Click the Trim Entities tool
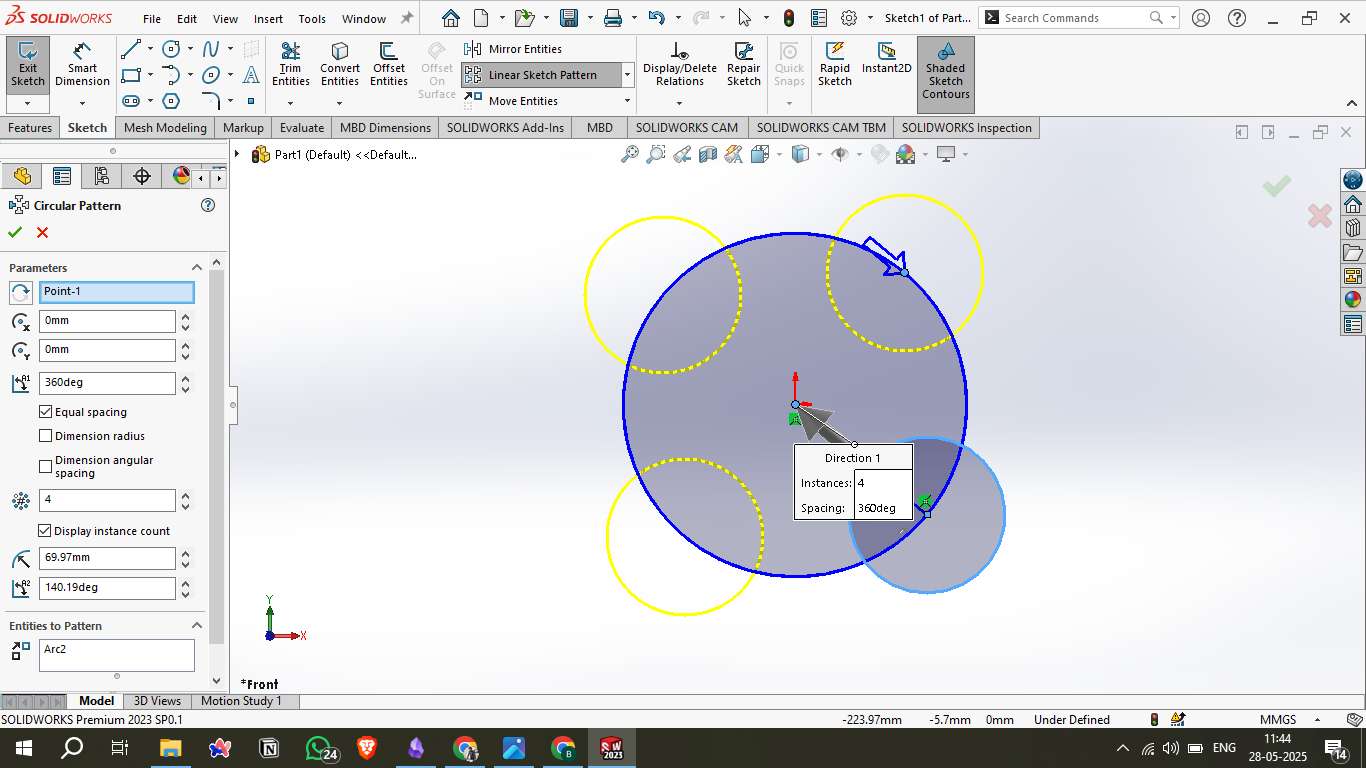Screen dimensions: 1366x768 click(290, 66)
